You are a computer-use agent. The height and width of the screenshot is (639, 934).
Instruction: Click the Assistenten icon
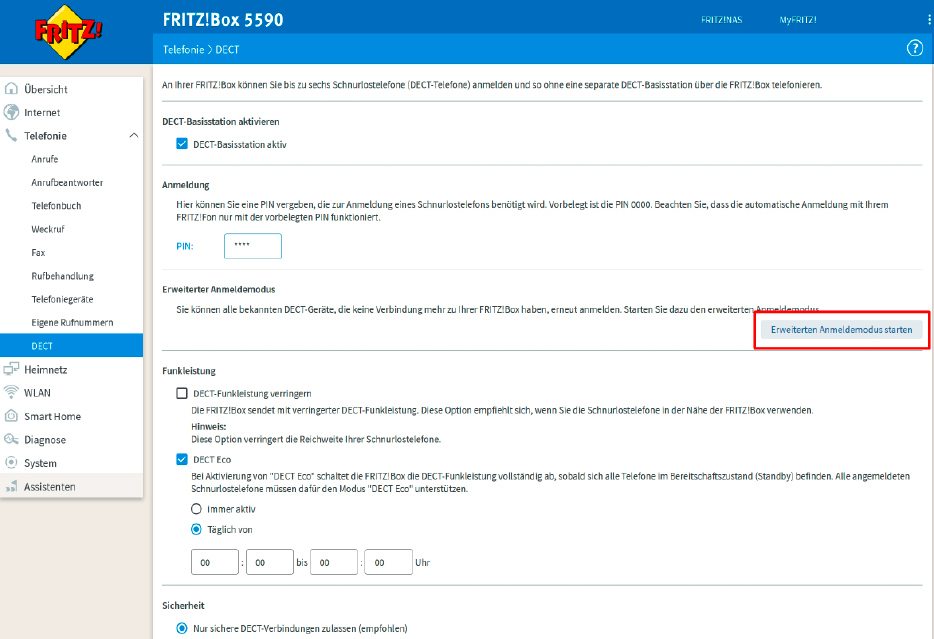tap(11, 487)
